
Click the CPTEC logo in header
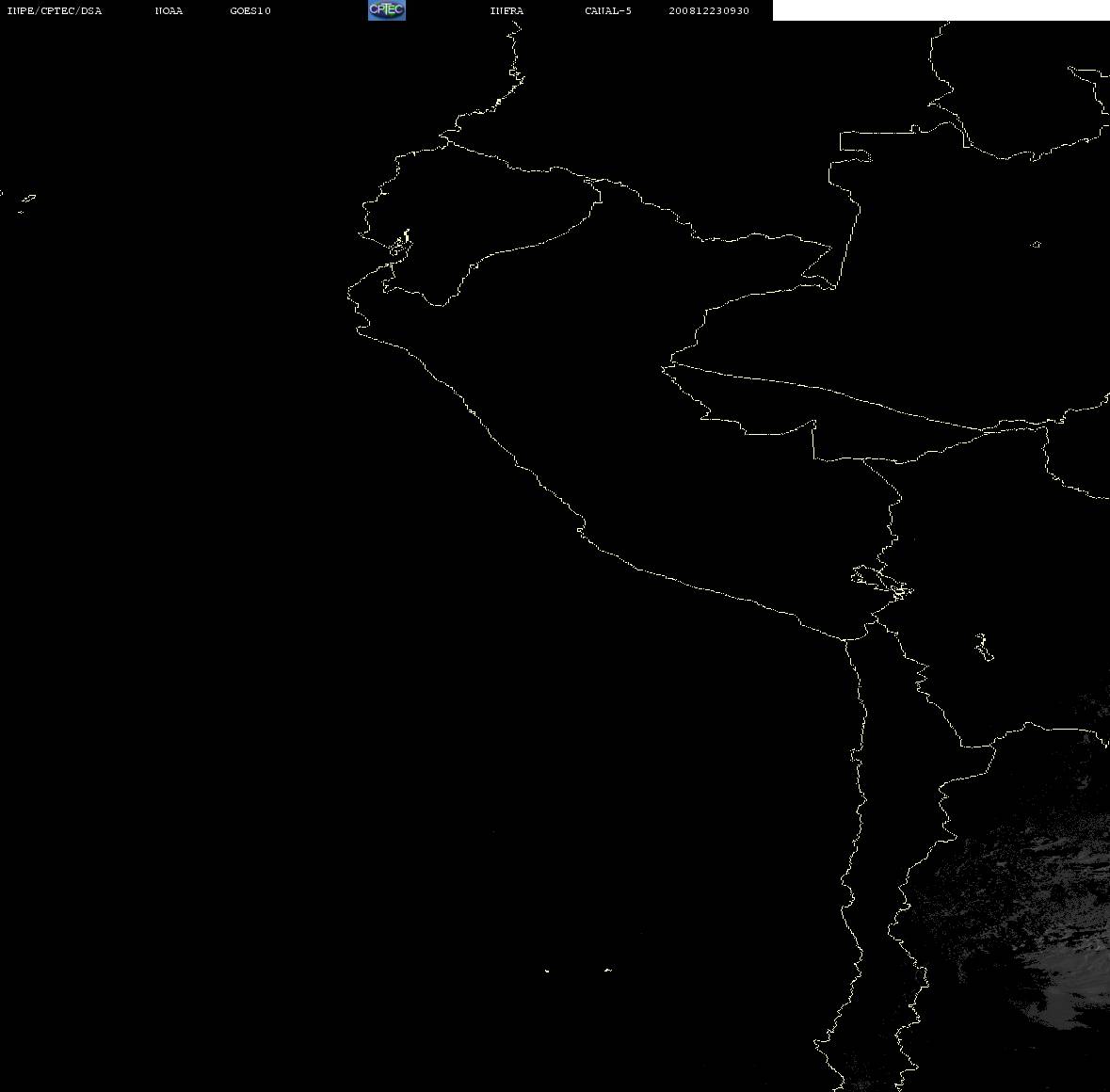(387, 10)
